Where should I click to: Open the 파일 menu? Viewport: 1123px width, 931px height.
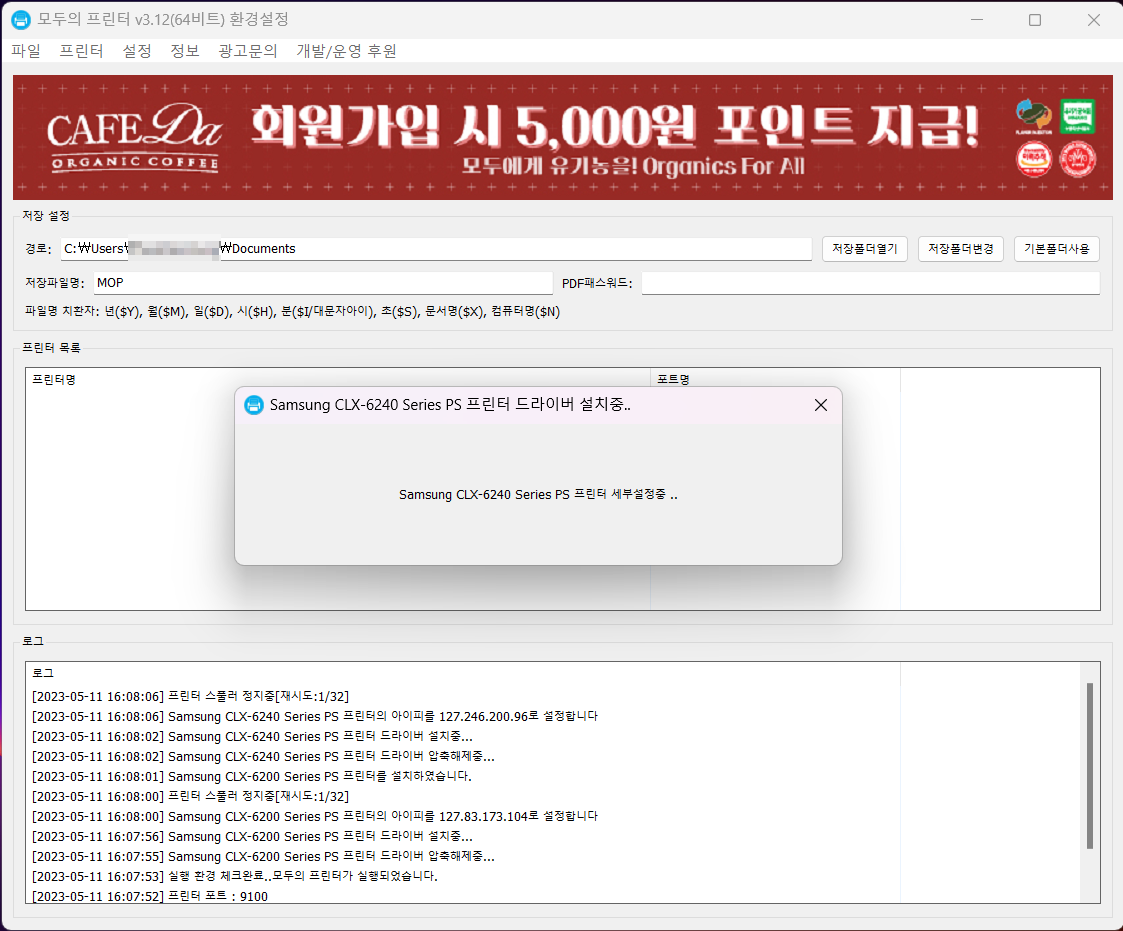pos(26,51)
